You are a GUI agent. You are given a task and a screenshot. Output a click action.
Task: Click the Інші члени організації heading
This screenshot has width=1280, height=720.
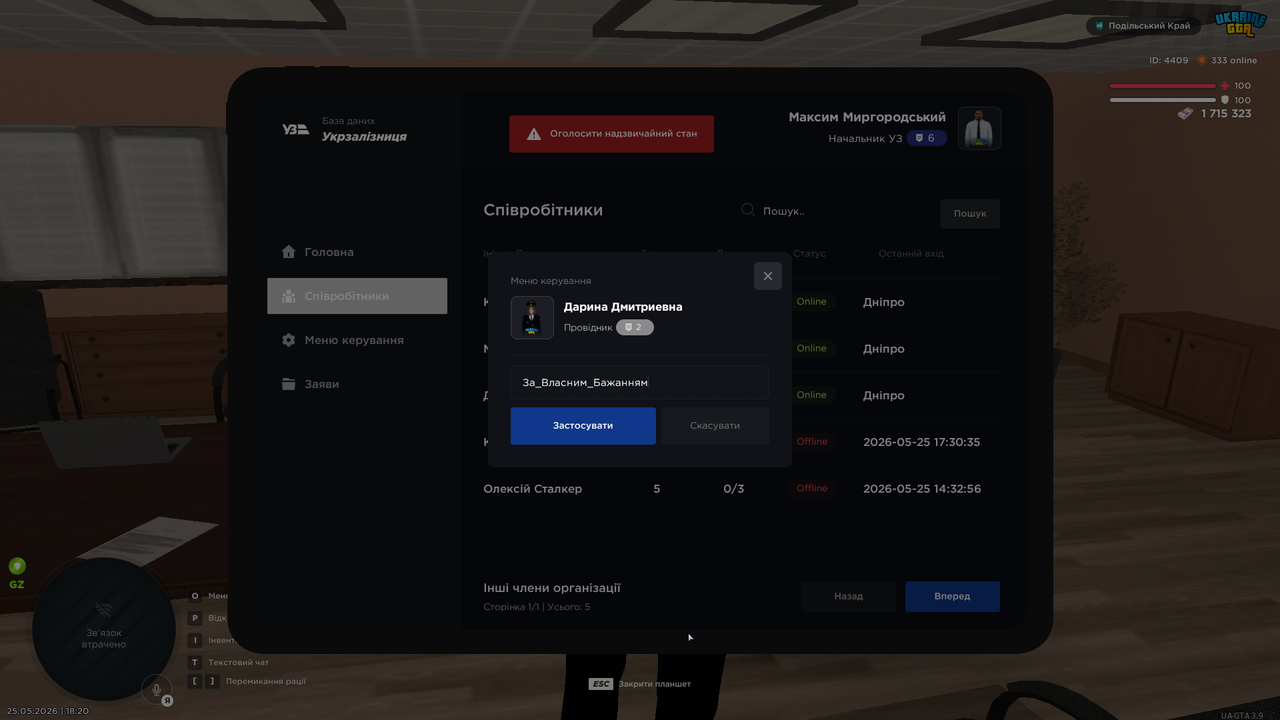(x=552, y=588)
